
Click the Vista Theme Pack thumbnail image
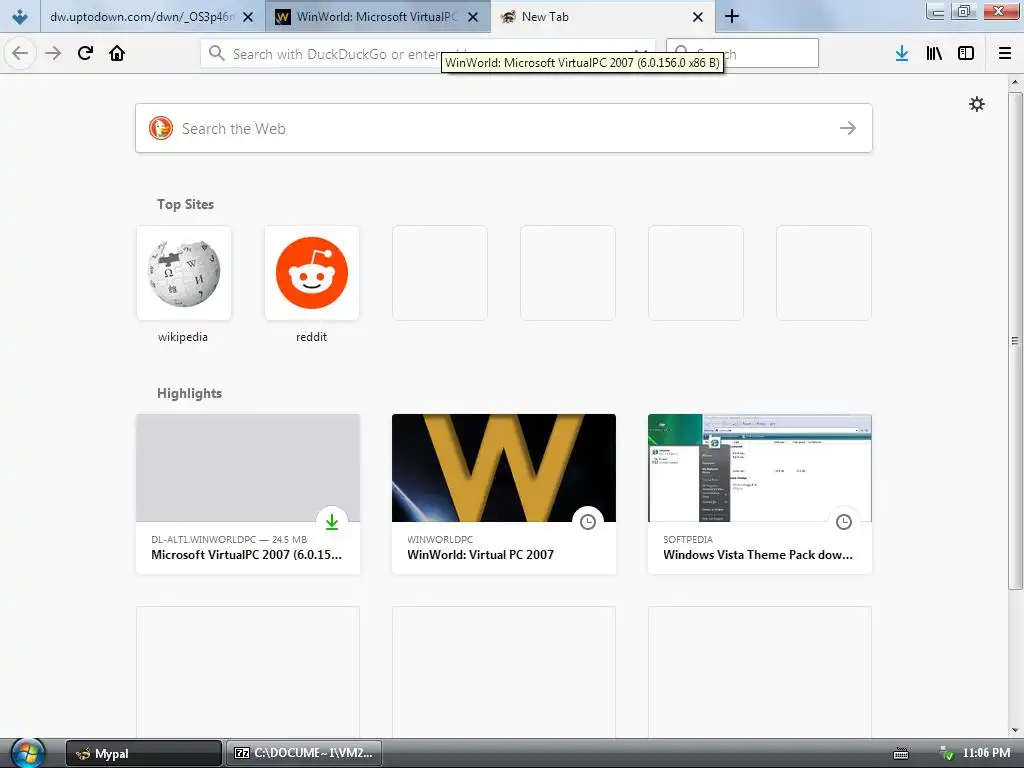[760, 468]
